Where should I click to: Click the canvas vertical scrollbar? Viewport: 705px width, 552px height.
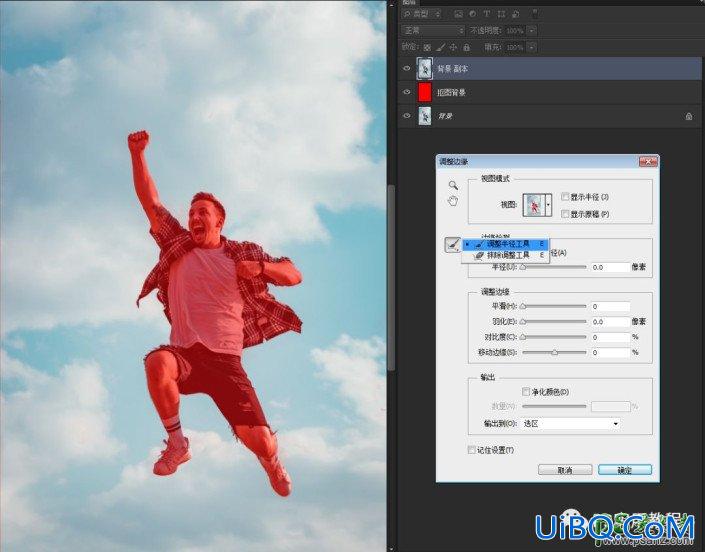pyautogui.click(x=391, y=276)
